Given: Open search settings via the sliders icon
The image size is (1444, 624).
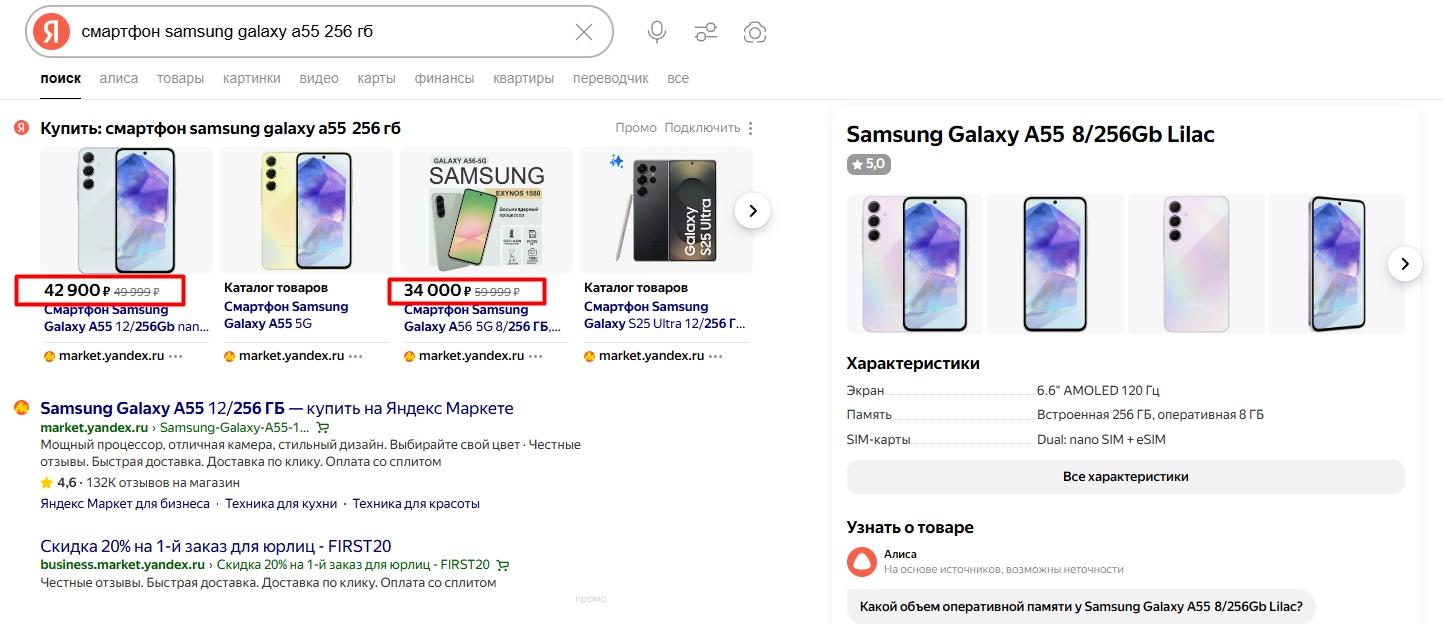Looking at the screenshot, I should [706, 32].
